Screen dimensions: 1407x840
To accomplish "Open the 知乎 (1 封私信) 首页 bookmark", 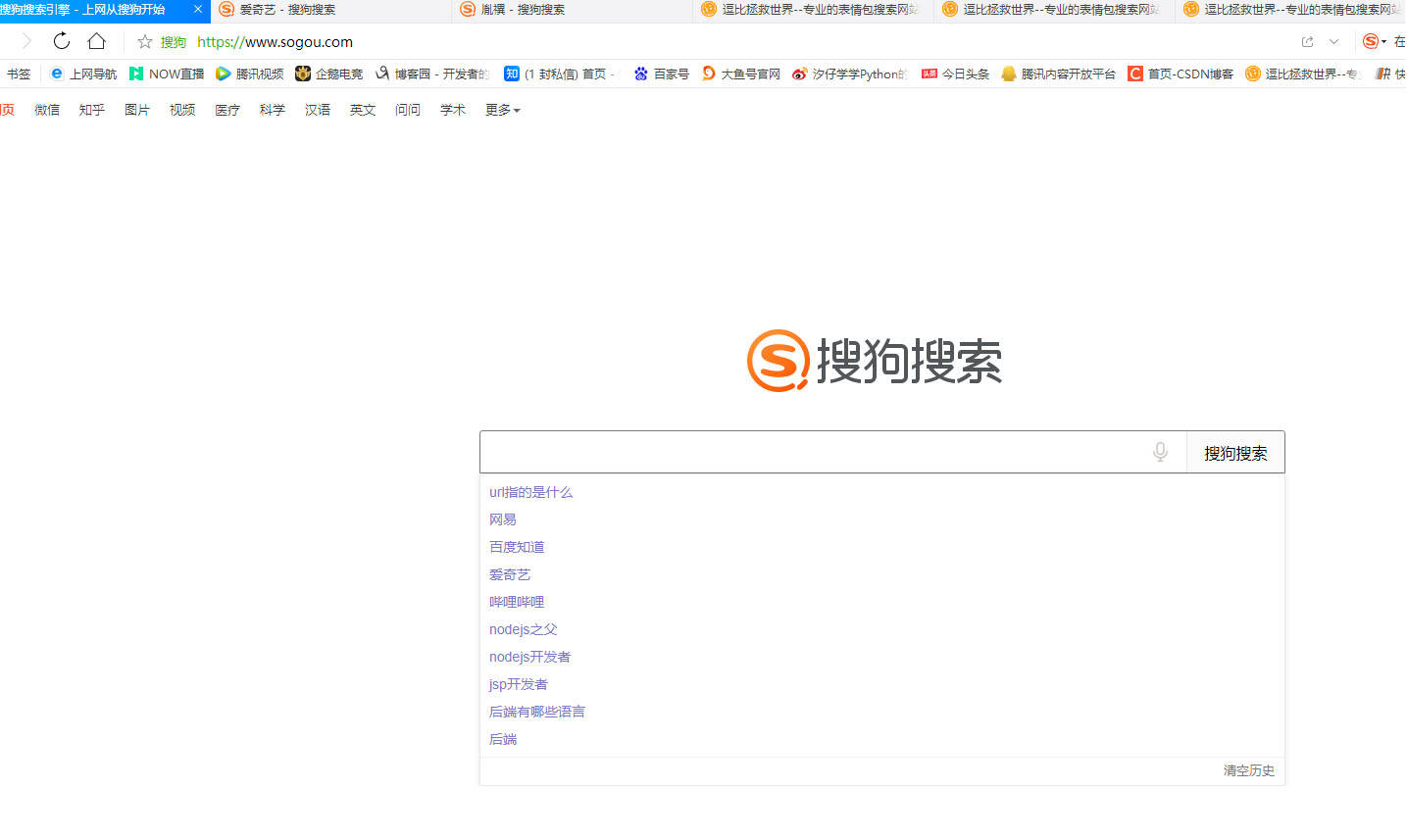I will pos(559,74).
